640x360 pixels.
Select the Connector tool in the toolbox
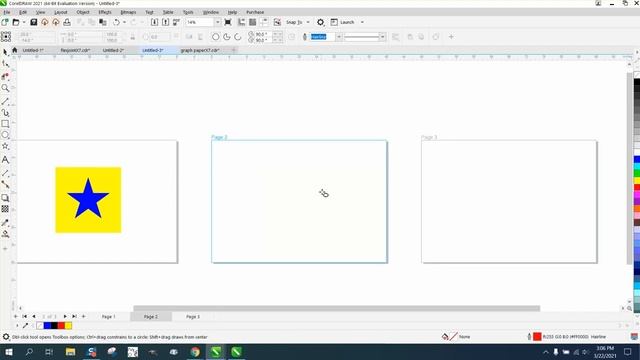[5, 184]
